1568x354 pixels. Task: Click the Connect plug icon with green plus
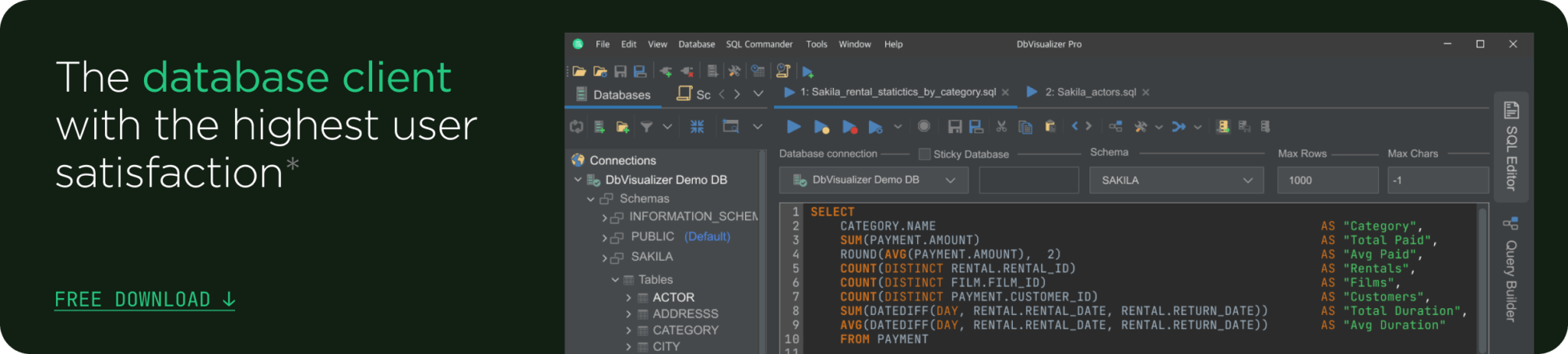coord(666,71)
